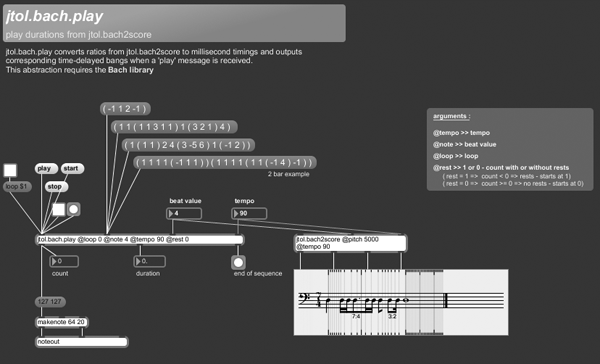This screenshot has width=600, height=364.
Task: Select the jtol.bach.play object box
Action: 140,240
